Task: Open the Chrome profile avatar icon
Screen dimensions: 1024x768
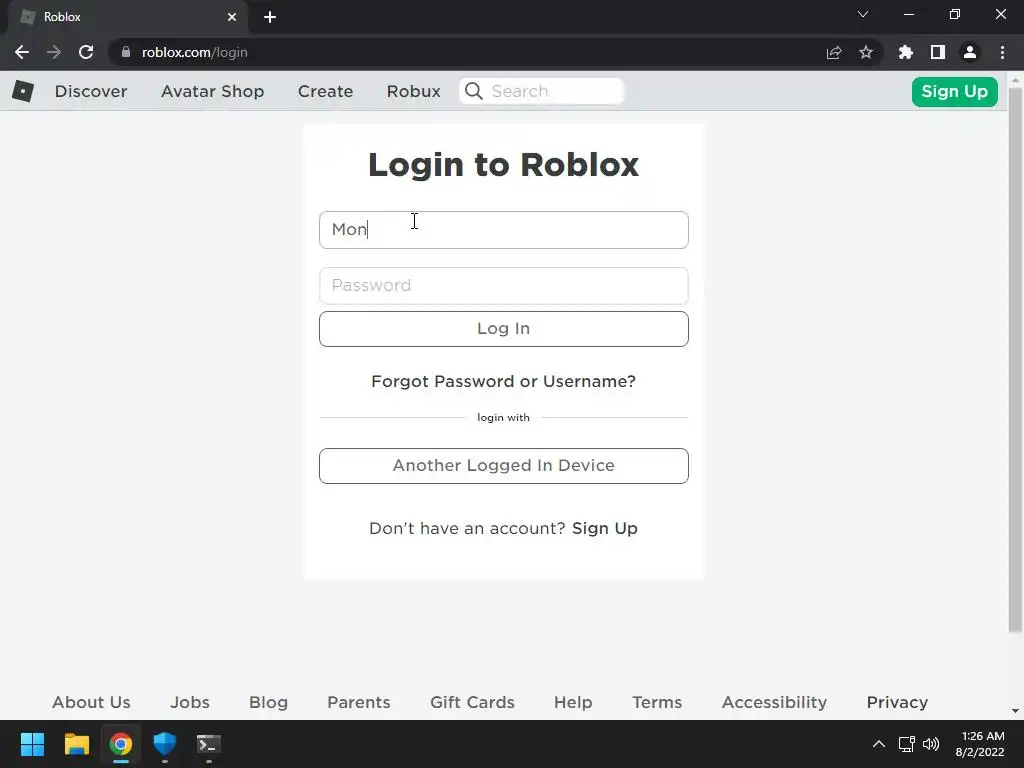Action: coord(970,52)
